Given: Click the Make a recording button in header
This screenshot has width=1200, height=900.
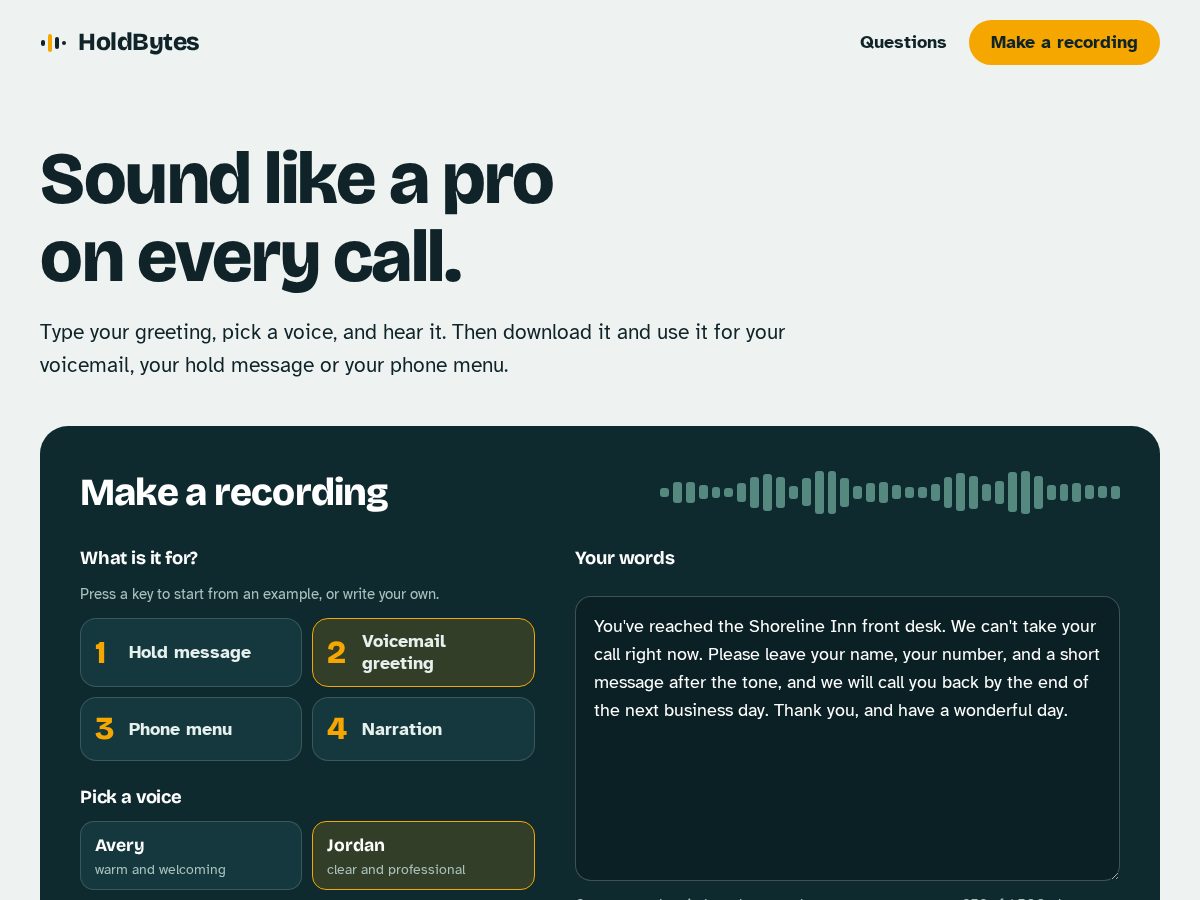Looking at the screenshot, I should 1064,42.
